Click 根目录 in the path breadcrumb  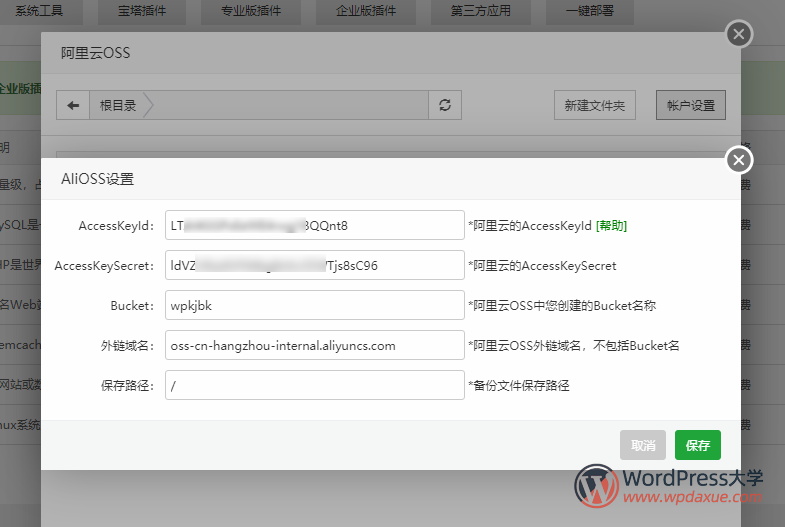pos(118,105)
